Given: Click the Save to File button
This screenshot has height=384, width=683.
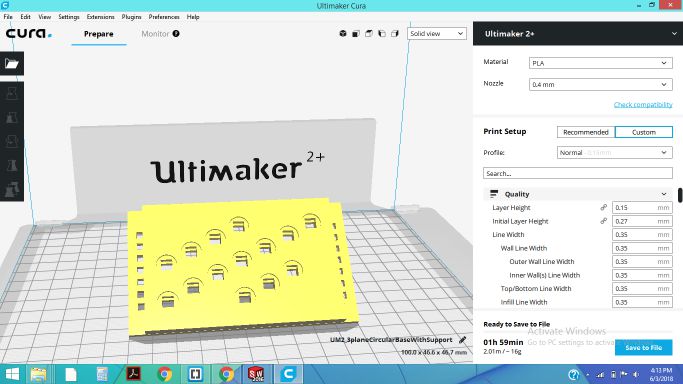Looking at the screenshot, I should (x=643, y=347).
